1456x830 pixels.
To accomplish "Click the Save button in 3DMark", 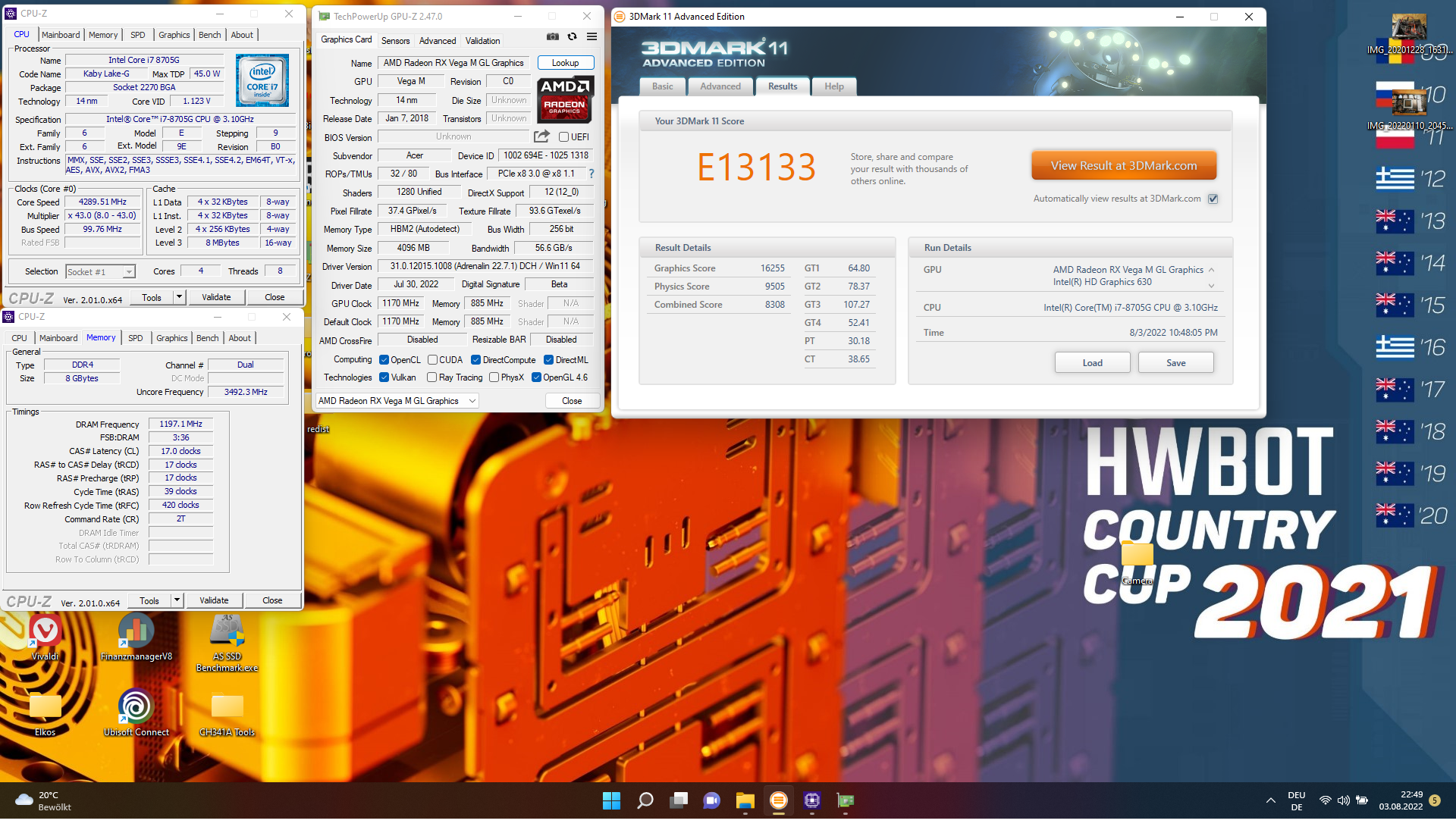I will point(1175,363).
